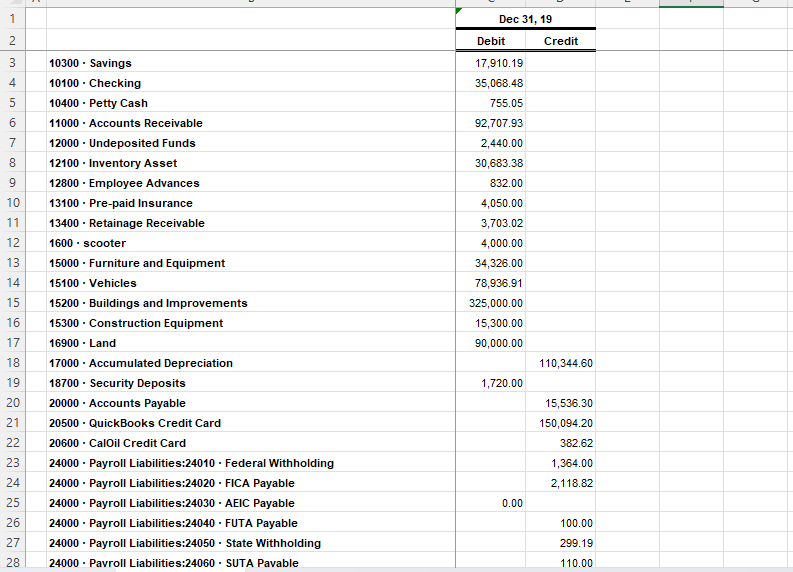Click '18700 · Security Deposits' cell

coord(251,382)
